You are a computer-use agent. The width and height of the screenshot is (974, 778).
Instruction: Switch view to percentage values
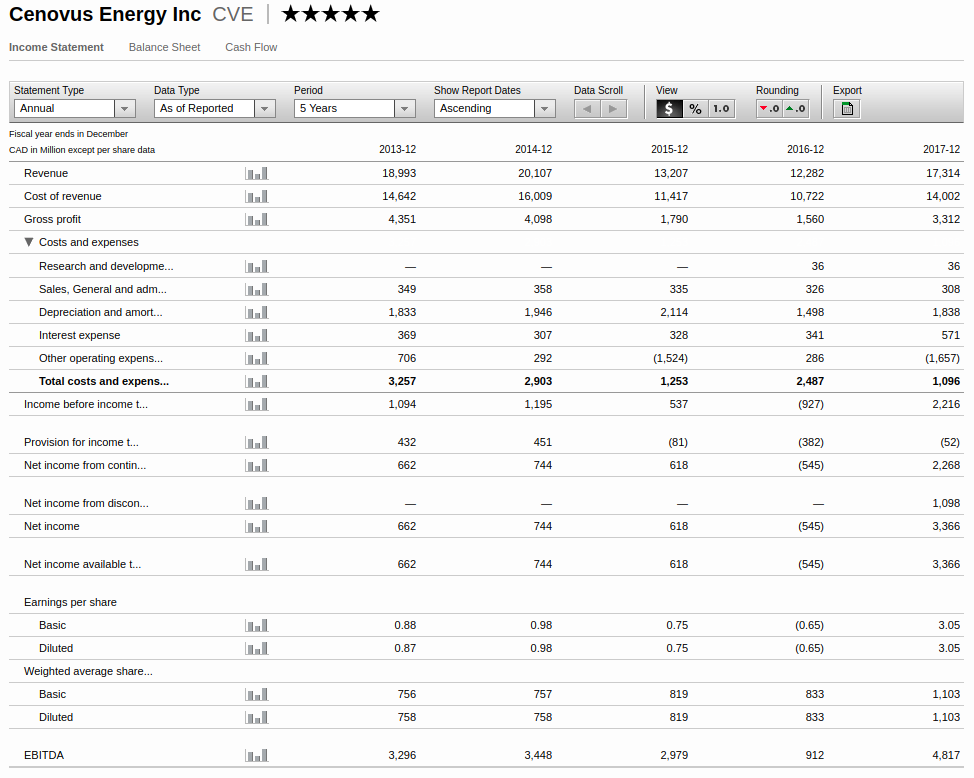tap(695, 109)
